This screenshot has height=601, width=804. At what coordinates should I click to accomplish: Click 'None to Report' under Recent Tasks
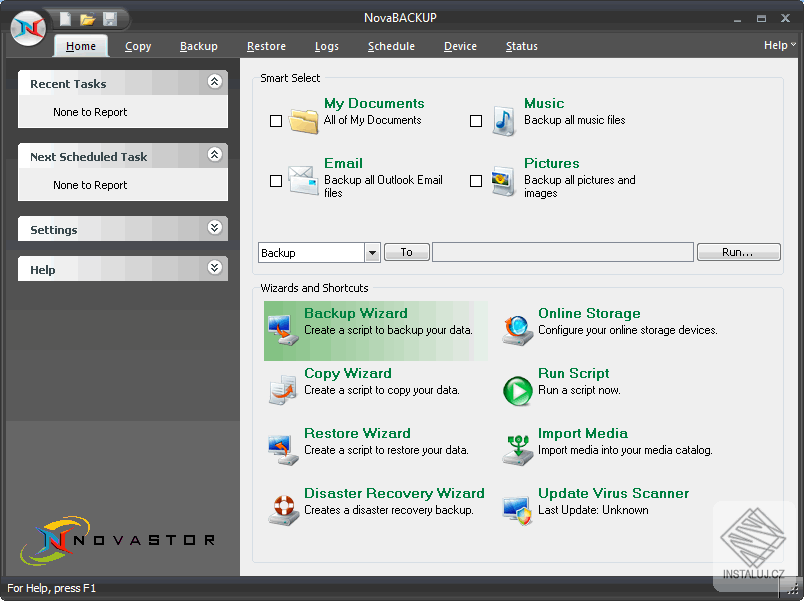click(90, 112)
